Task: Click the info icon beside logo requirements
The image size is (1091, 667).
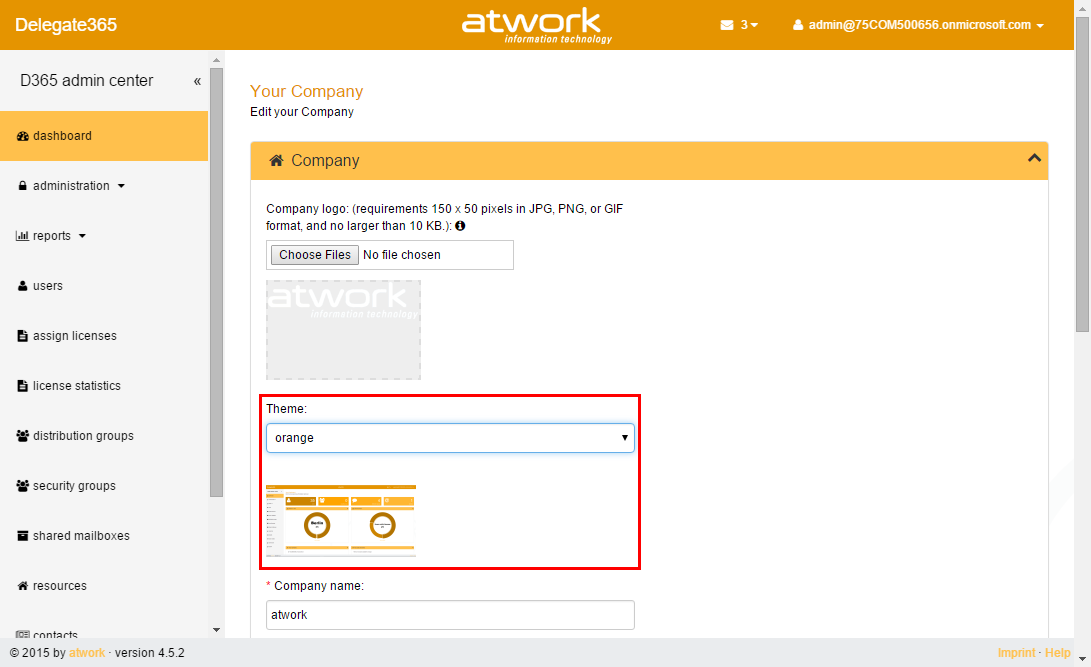Action: coord(460,226)
